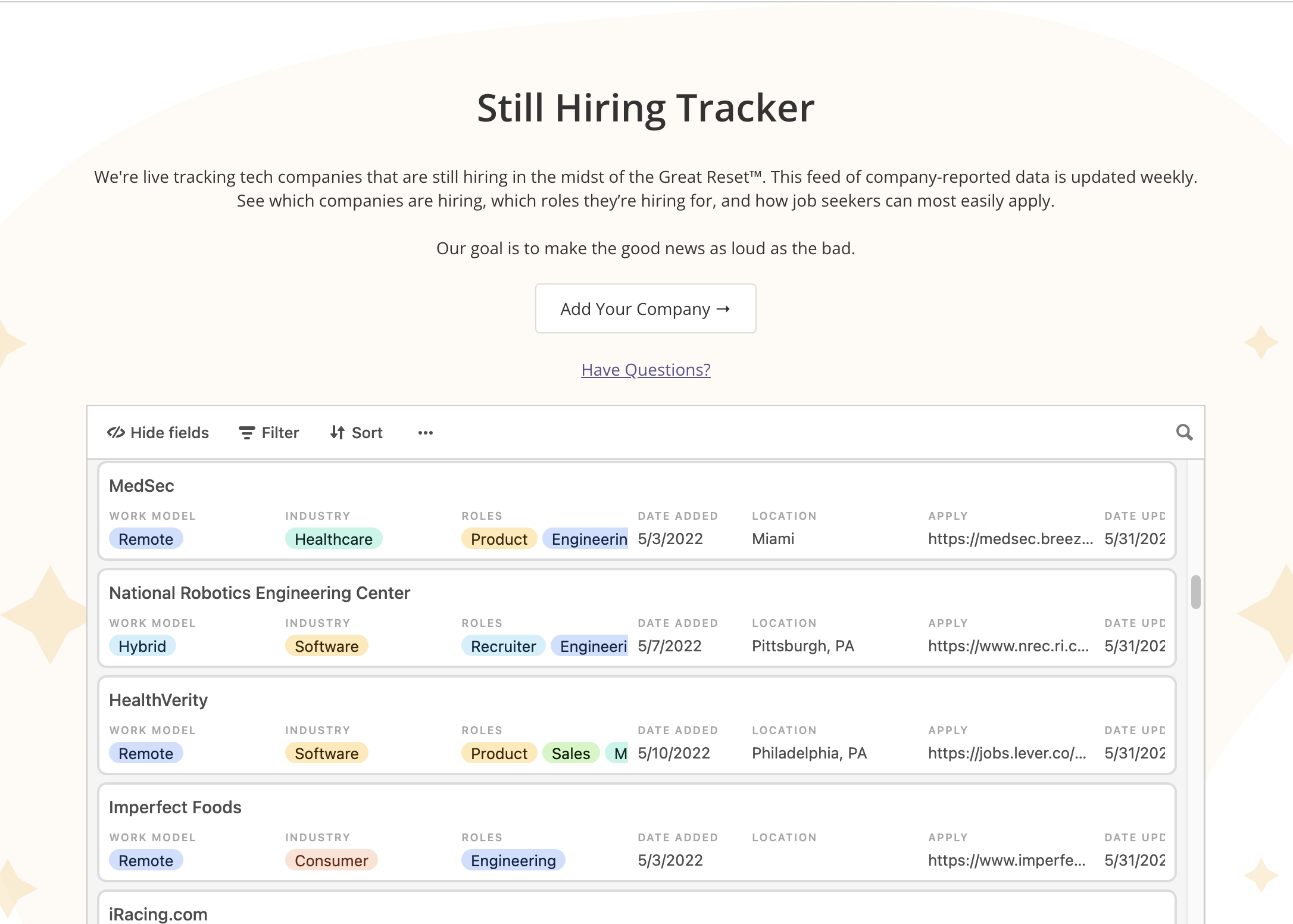Image resolution: width=1293 pixels, height=924 pixels.
Task: Click the Recruiter role tag
Action: point(503,646)
